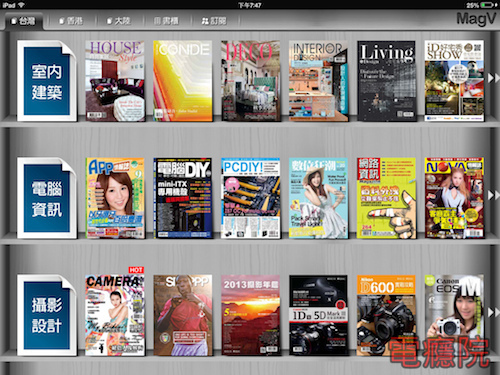Tap the clock in the status bar
The height and width of the screenshot is (375, 500).
pyautogui.click(x=250, y=5)
